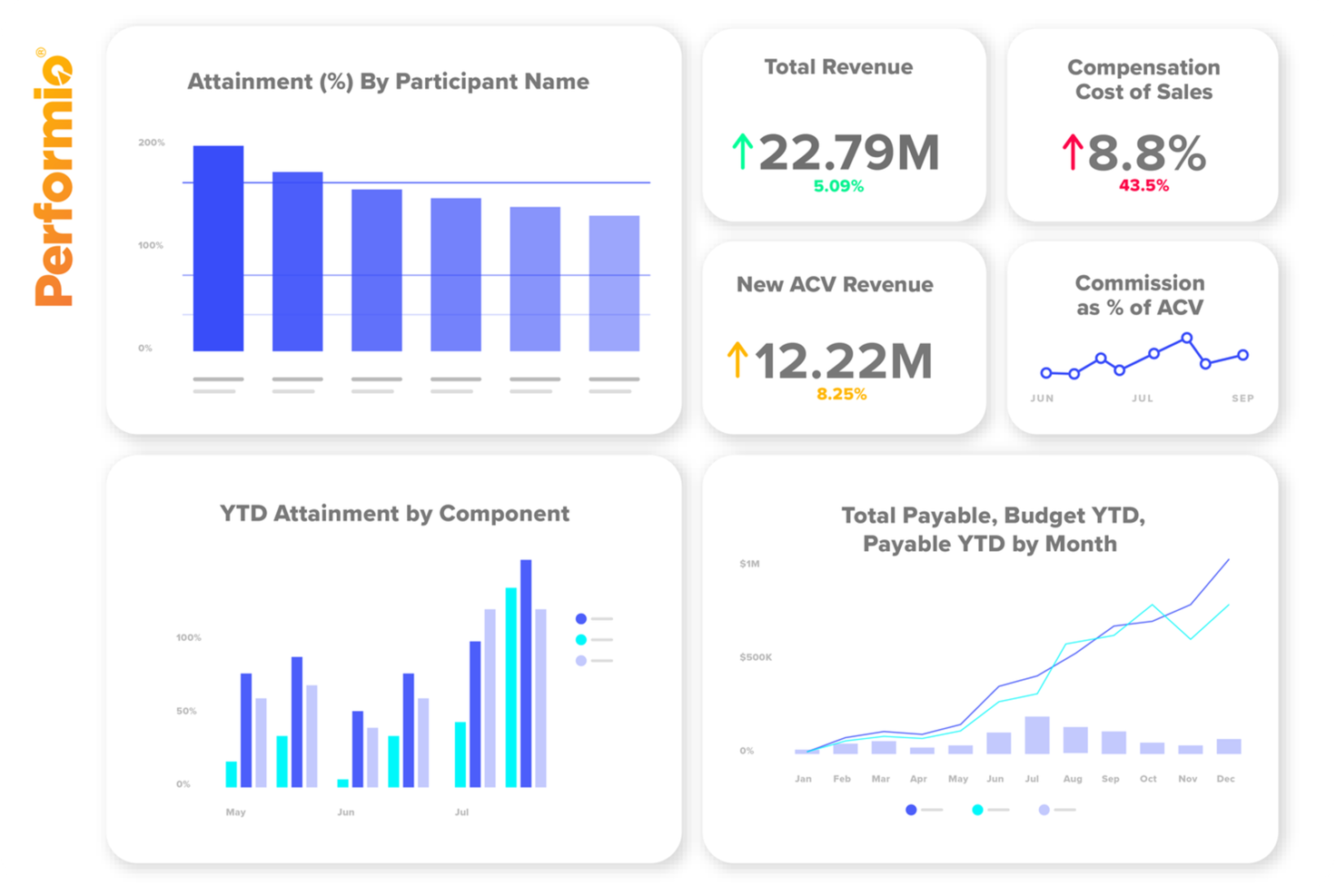Screen dimensions: 1336x896
Task: Click the light purple legend dot under monthly chart
Action: [x=1043, y=808]
